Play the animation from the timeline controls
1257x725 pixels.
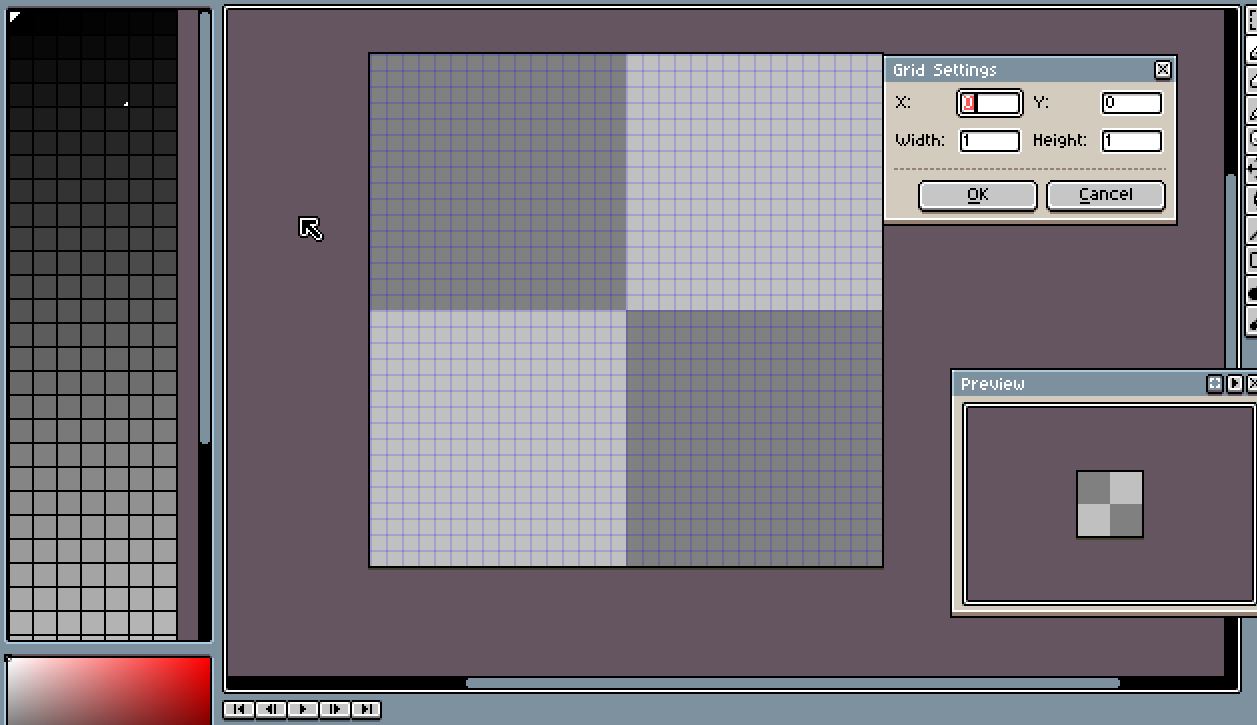point(302,709)
